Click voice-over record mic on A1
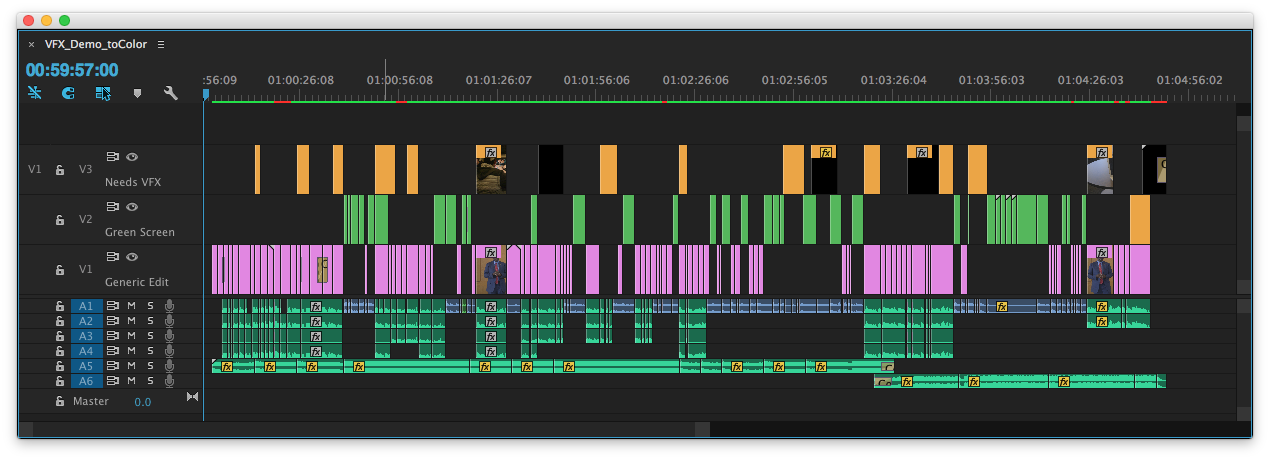Viewport: 1270px width, 460px height. (169, 306)
